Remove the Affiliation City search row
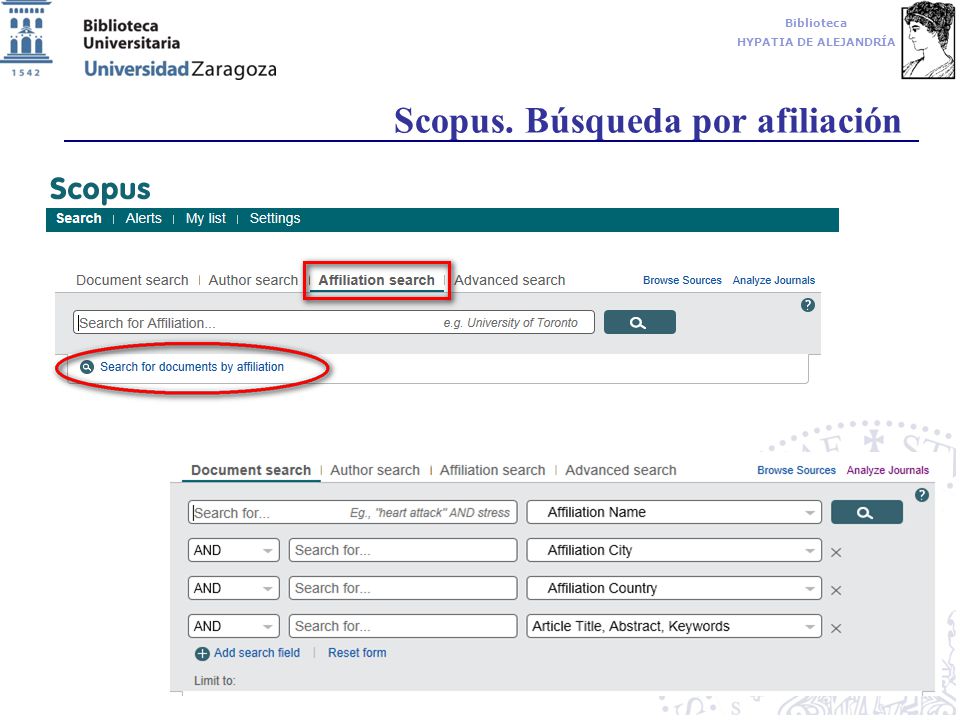 coord(836,552)
